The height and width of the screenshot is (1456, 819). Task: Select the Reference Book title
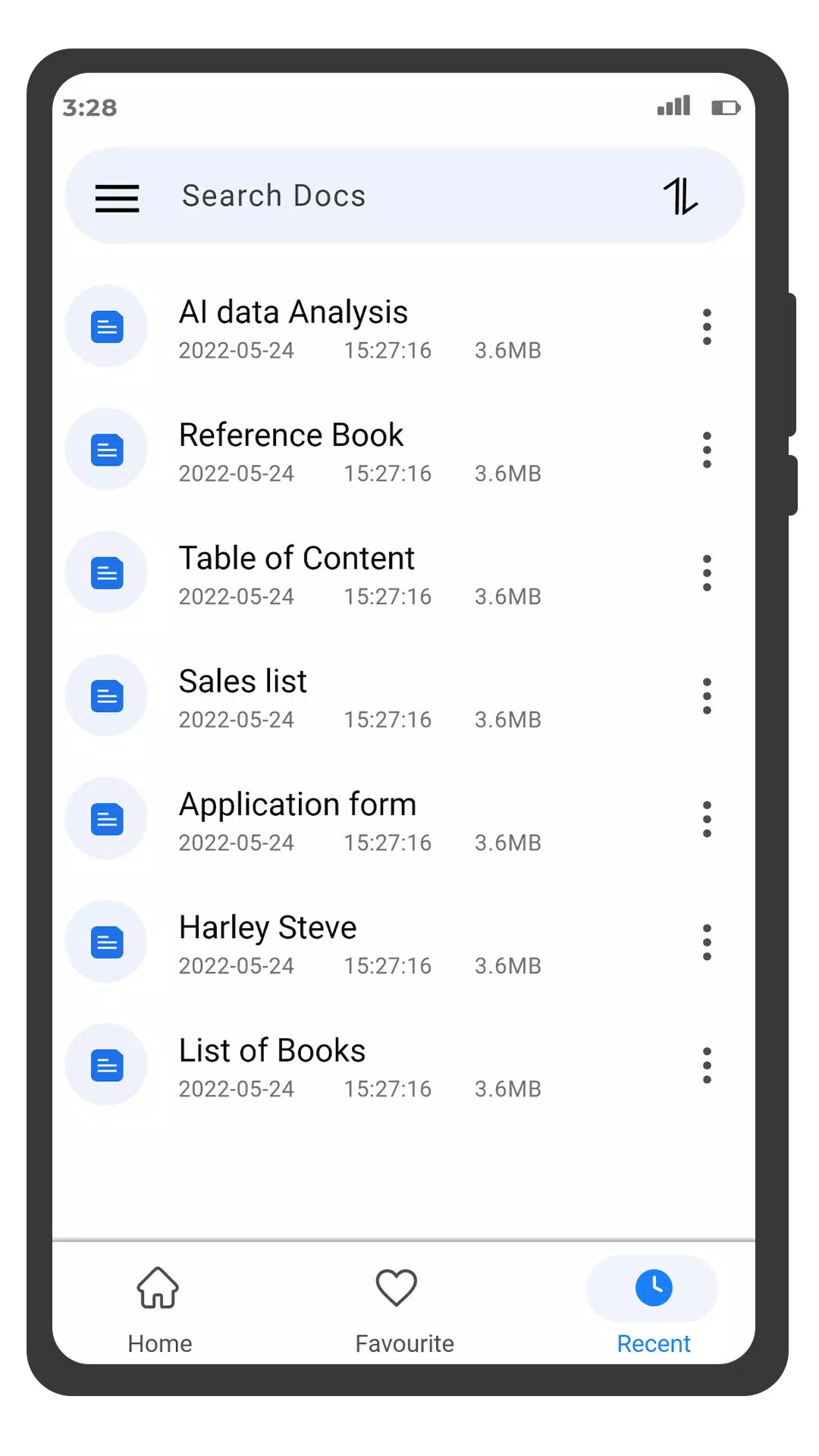pos(291,435)
